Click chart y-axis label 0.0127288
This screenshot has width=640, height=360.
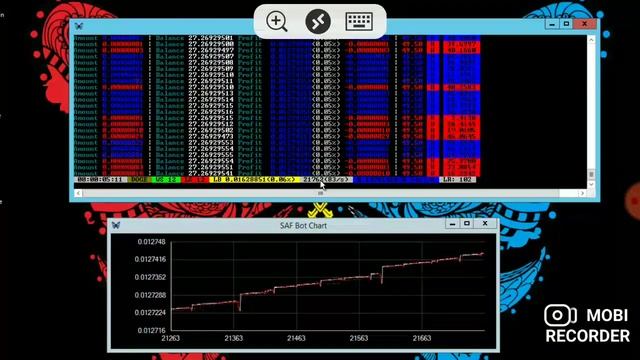point(150,295)
